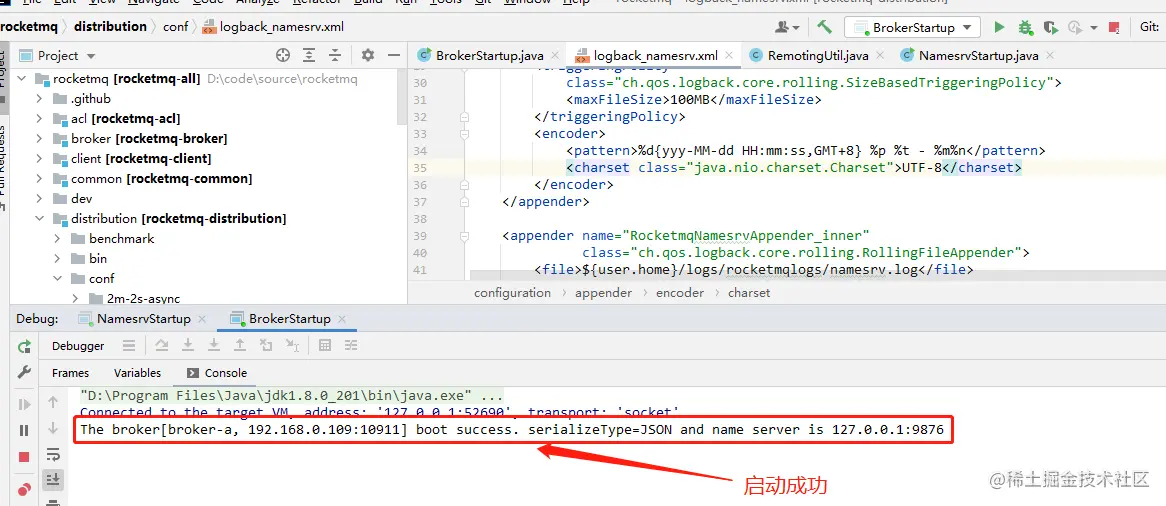Expand the client [rocketmq-client] module
Image resolution: width=1166 pixels, height=506 pixels.
point(39,158)
